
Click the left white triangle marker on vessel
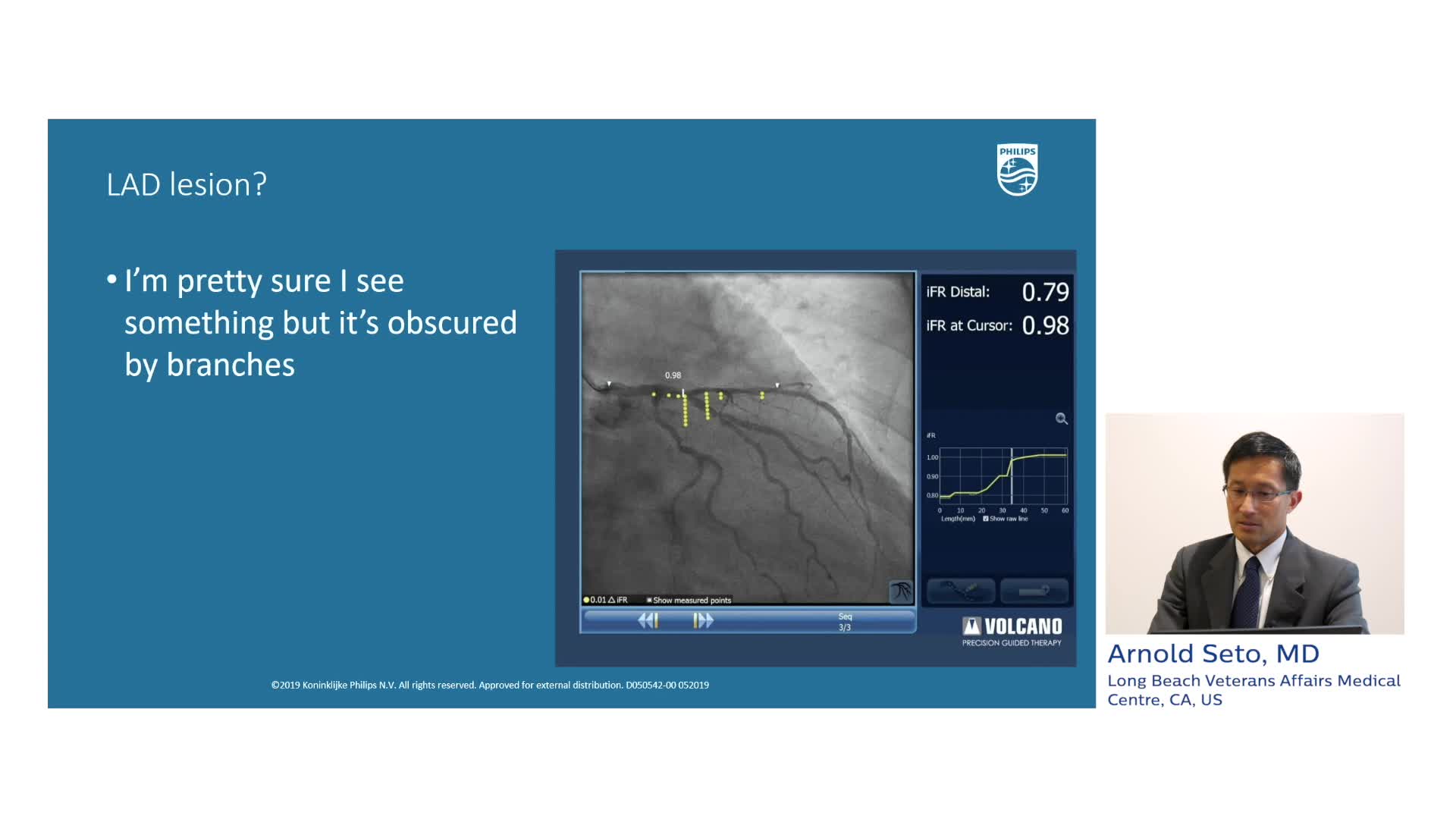click(609, 384)
